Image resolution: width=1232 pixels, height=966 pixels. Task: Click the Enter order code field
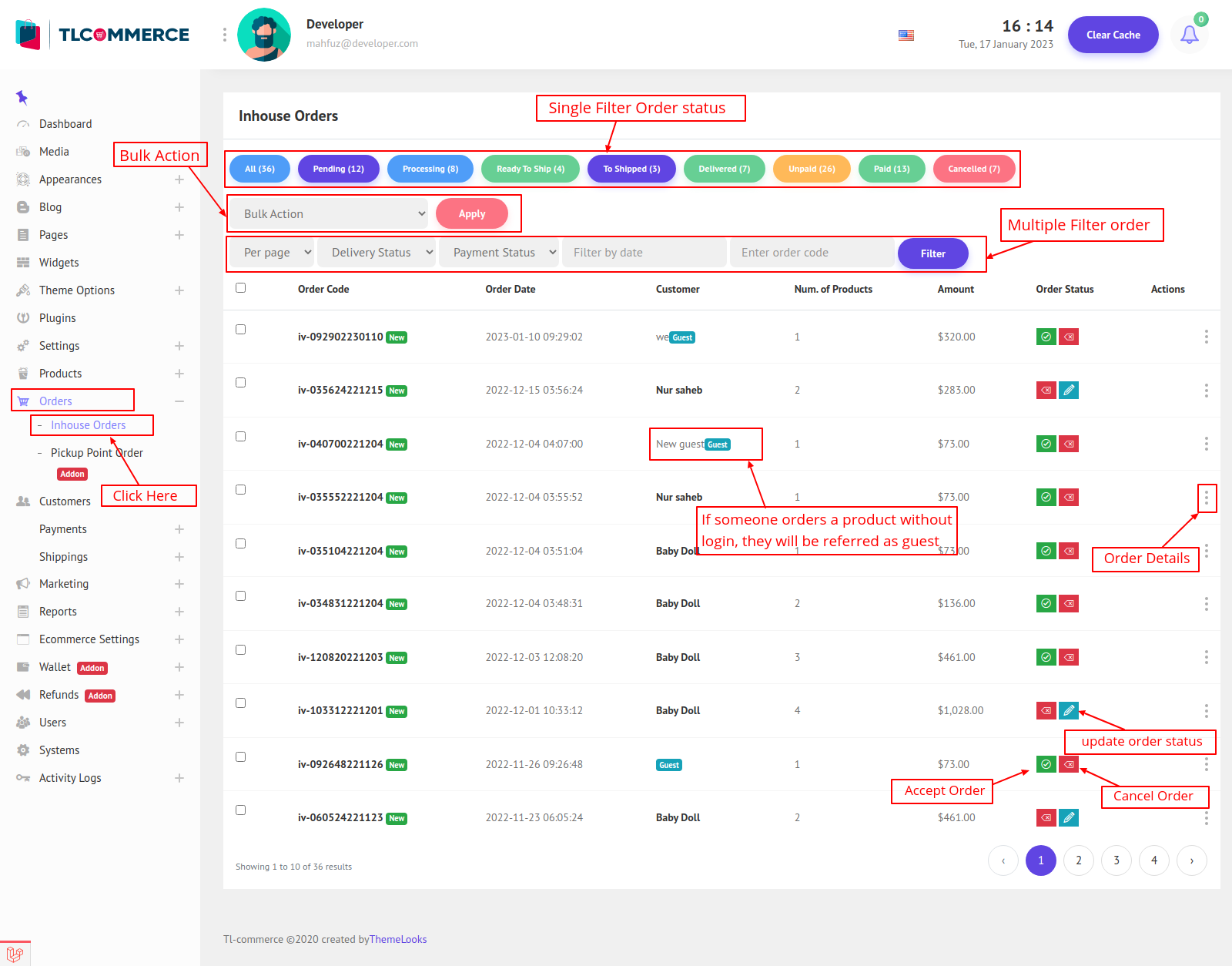tap(812, 253)
